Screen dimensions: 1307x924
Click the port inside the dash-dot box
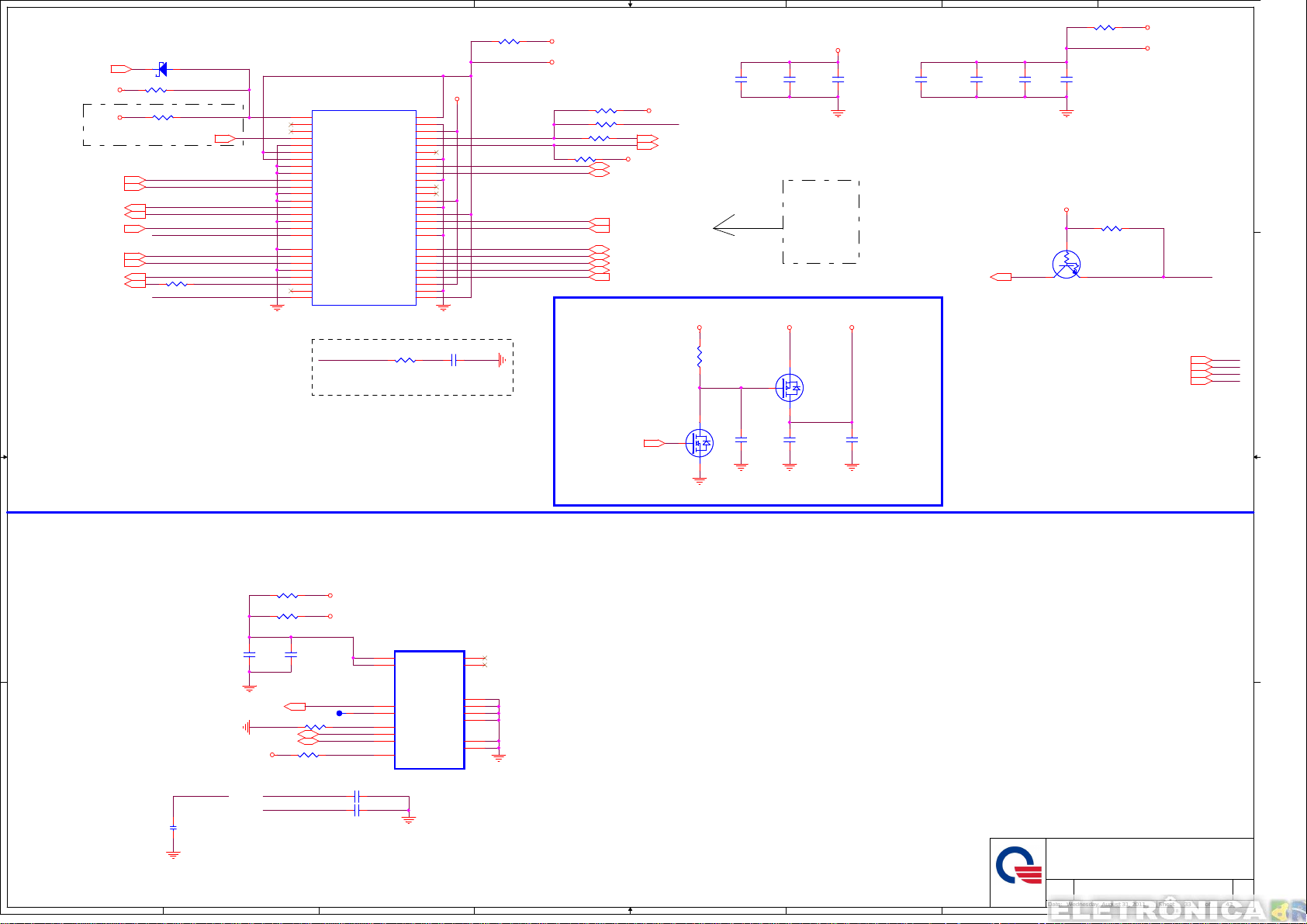[226, 138]
